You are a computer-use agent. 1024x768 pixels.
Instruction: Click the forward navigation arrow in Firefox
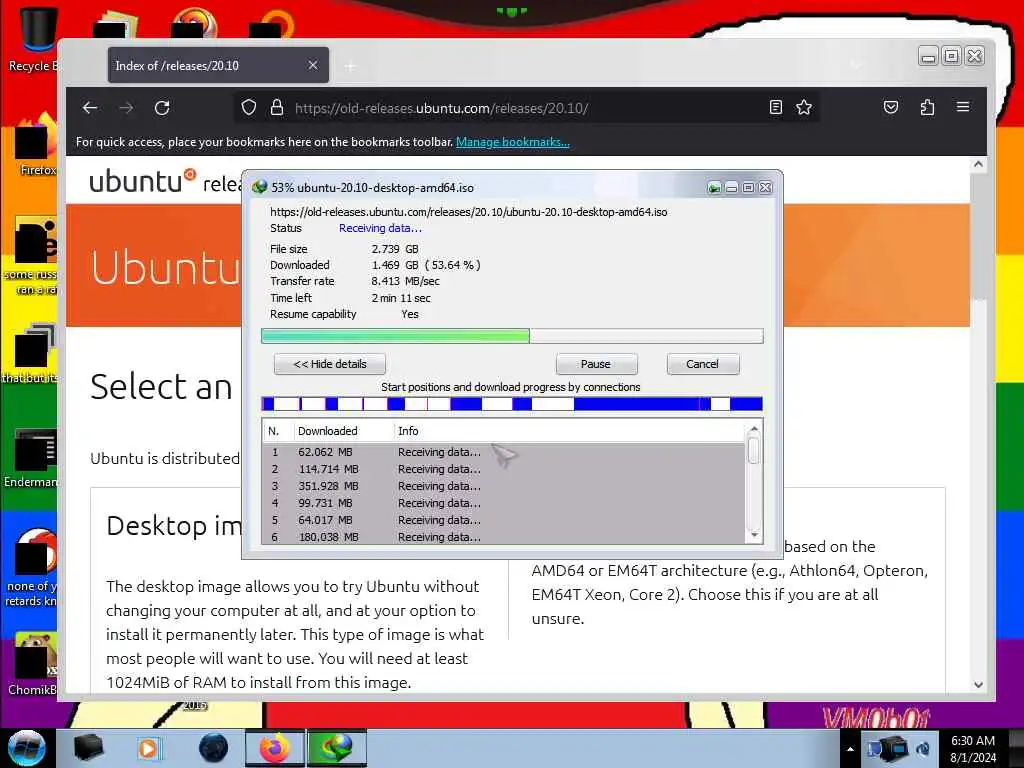pos(126,108)
